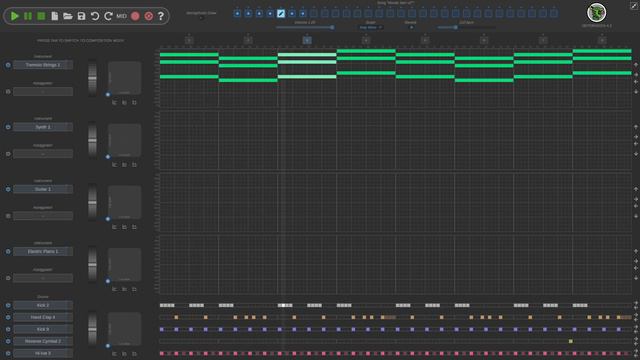The width and height of the screenshot is (640, 360).
Task: Select the highlighted third bar marker
Action: [307, 40]
